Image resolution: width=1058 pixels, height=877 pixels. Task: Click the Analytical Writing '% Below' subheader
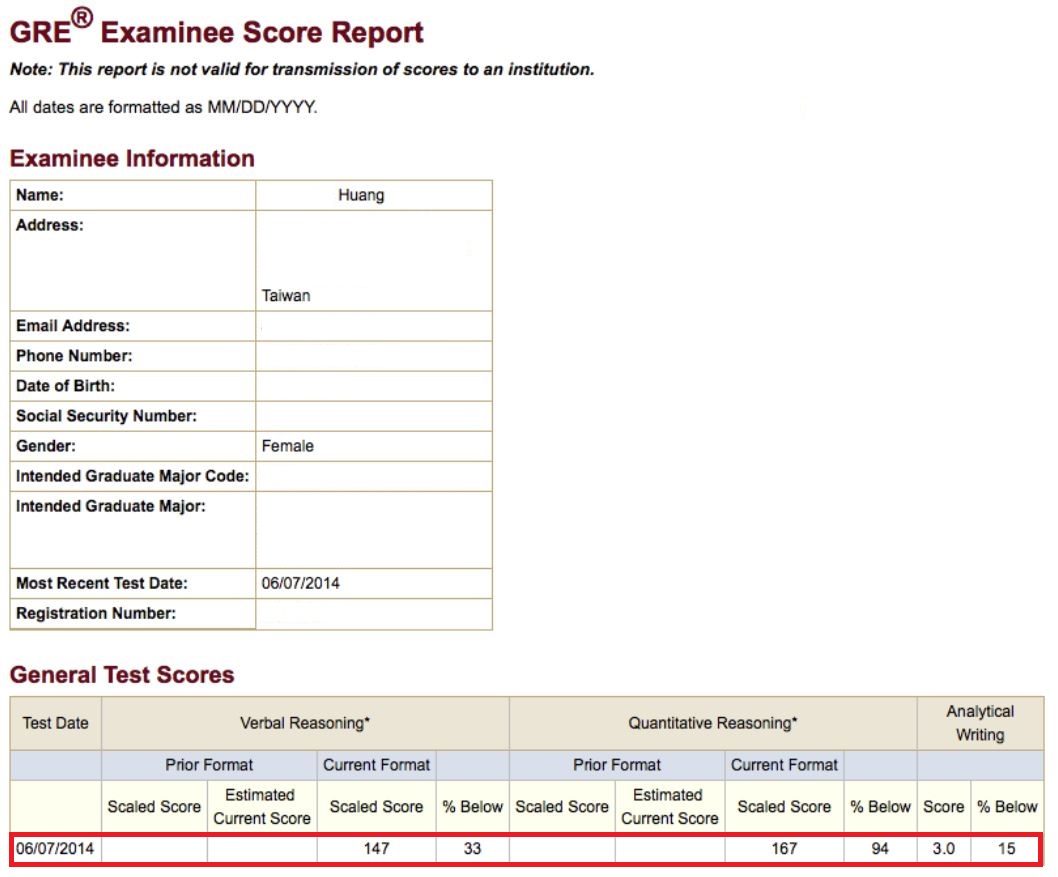1007,807
